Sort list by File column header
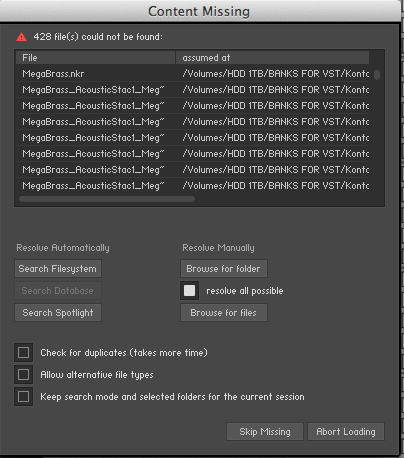Screen dimensions: 404x458 [x=95, y=58]
